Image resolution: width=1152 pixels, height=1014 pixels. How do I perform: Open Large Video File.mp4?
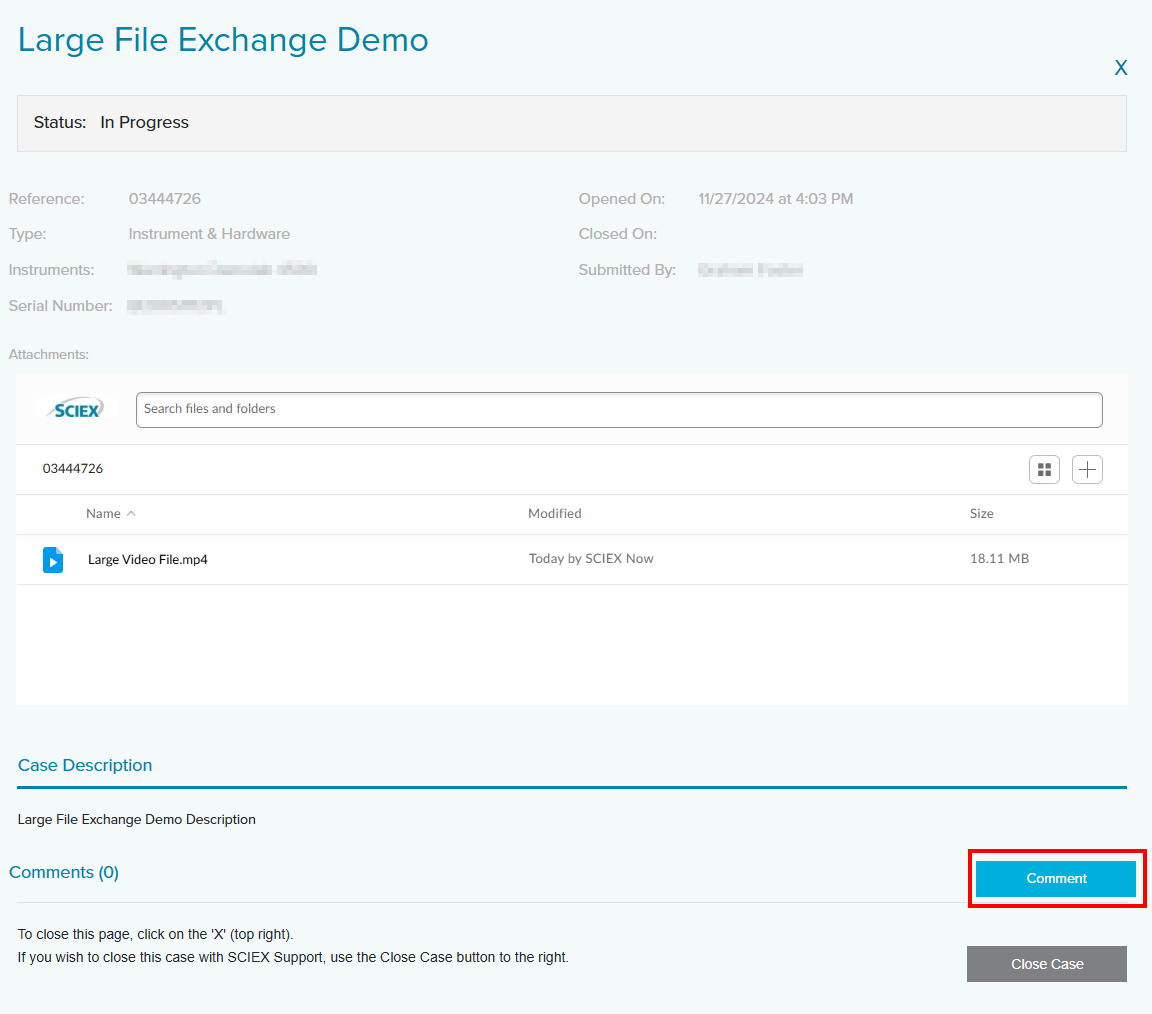(x=148, y=560)
